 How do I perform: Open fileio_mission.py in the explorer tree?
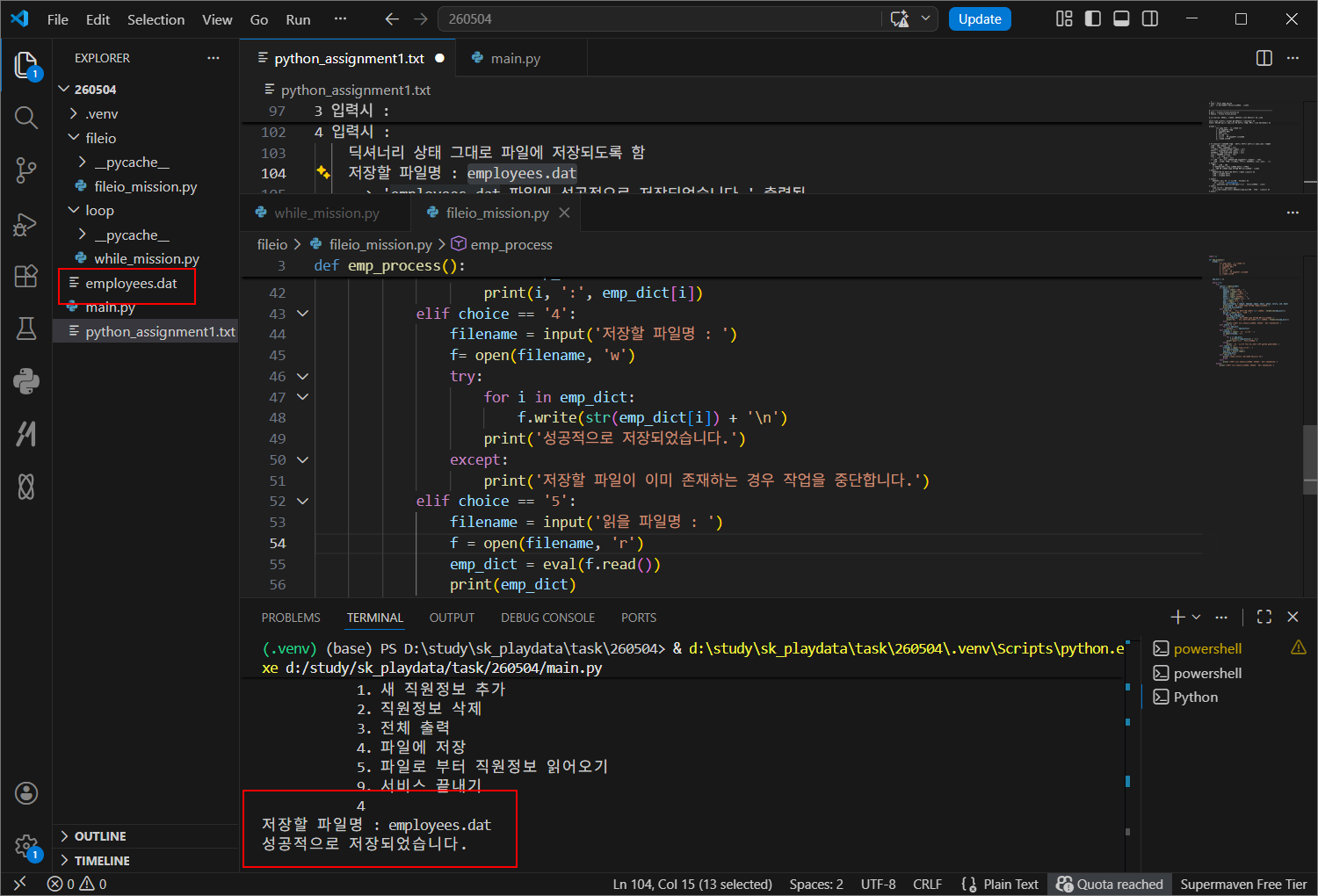click(x=145, y=186)
